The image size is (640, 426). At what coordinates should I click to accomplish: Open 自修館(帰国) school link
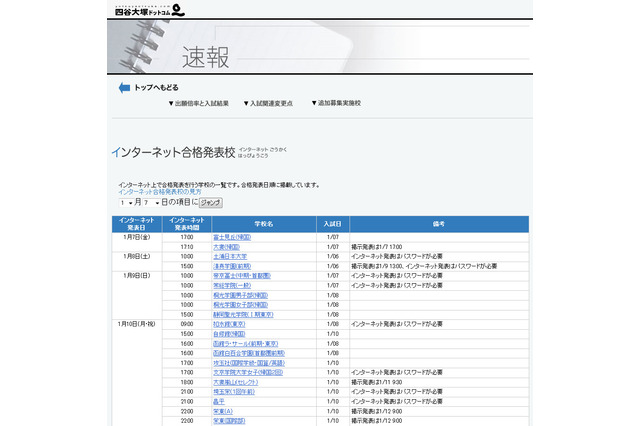229,334
